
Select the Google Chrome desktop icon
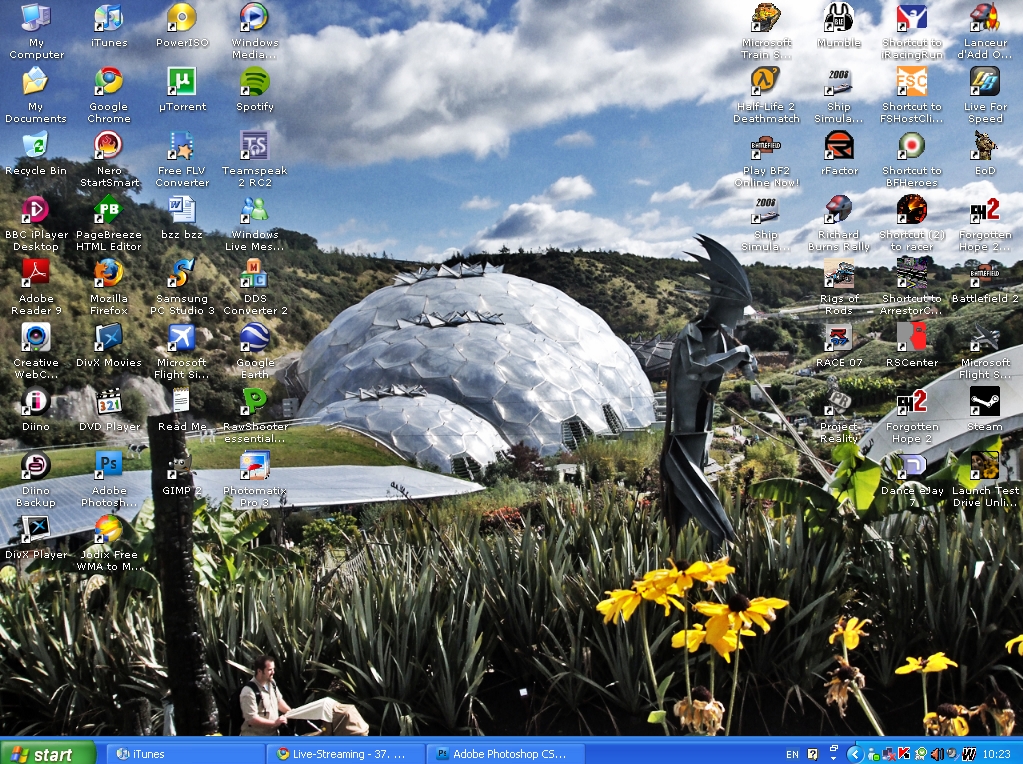click(x=109, y=82)
